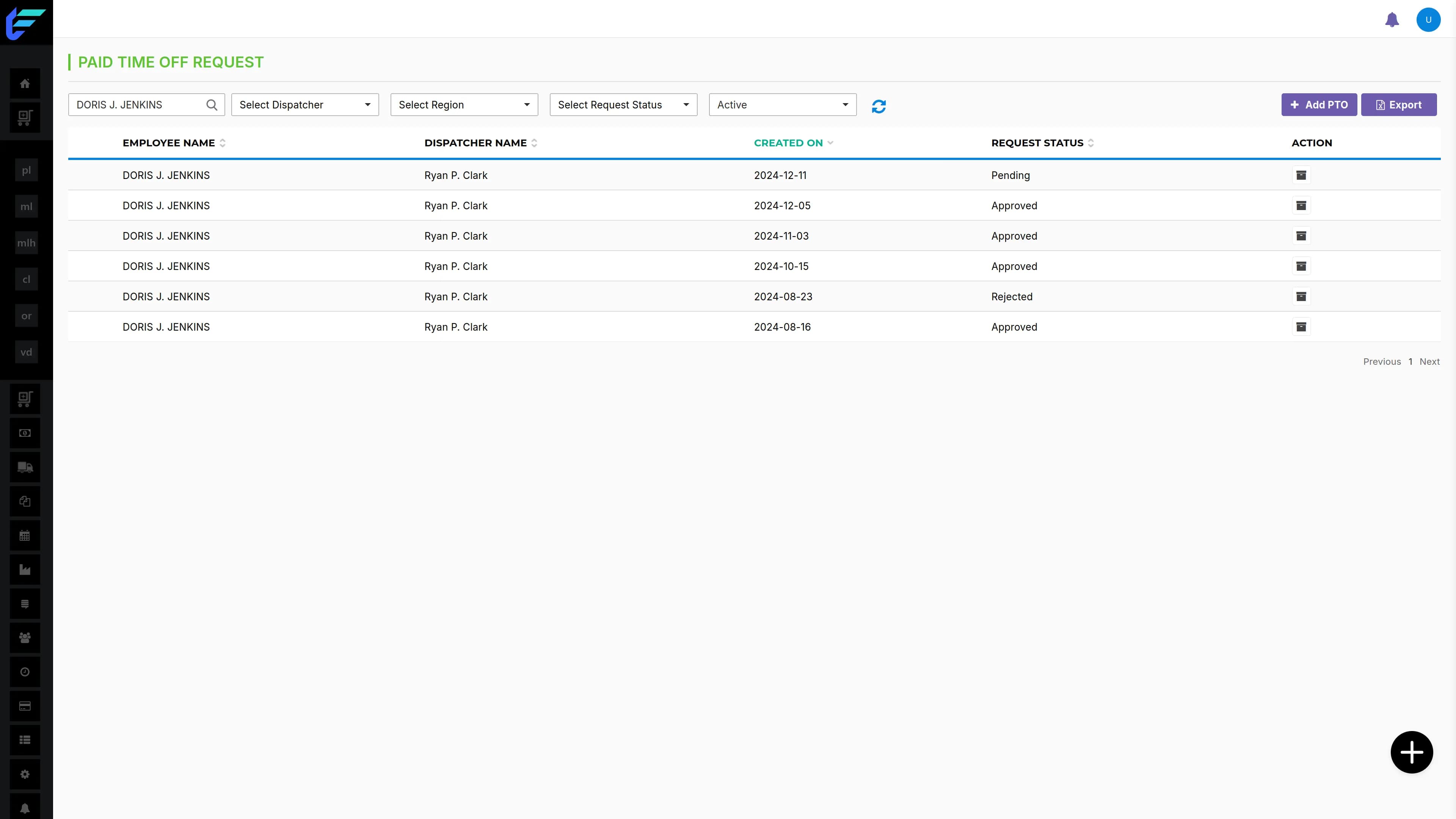
Task: Click the cart icon directly above the money bill icon
Action: [25, 399]
